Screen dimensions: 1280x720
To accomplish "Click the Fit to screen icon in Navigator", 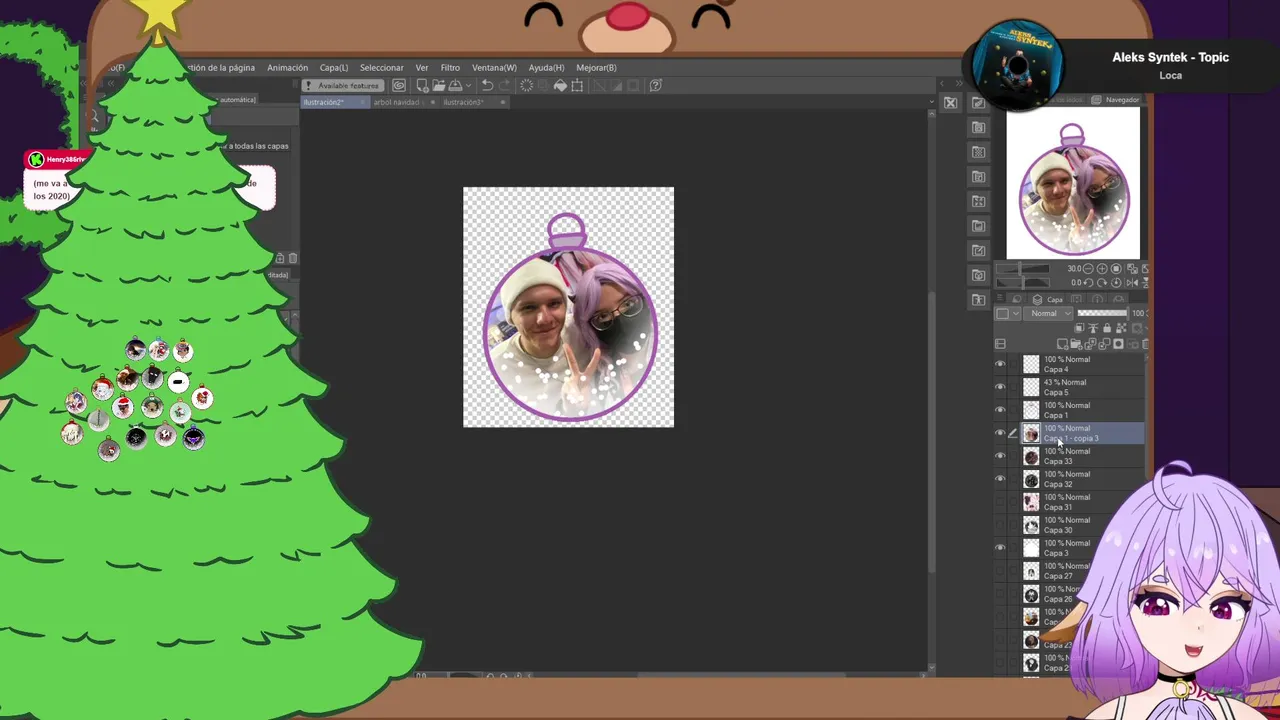I will coord(1116,269).
